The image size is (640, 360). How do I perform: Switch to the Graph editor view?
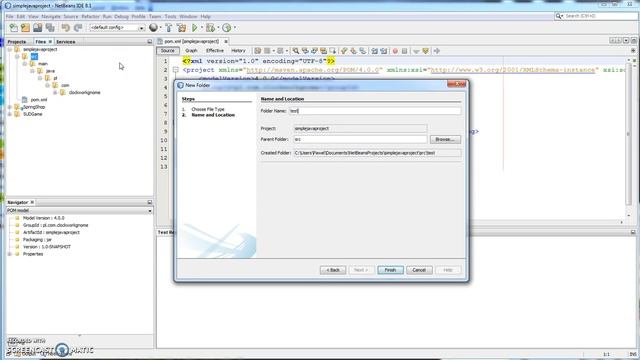[x=191, y=51]
